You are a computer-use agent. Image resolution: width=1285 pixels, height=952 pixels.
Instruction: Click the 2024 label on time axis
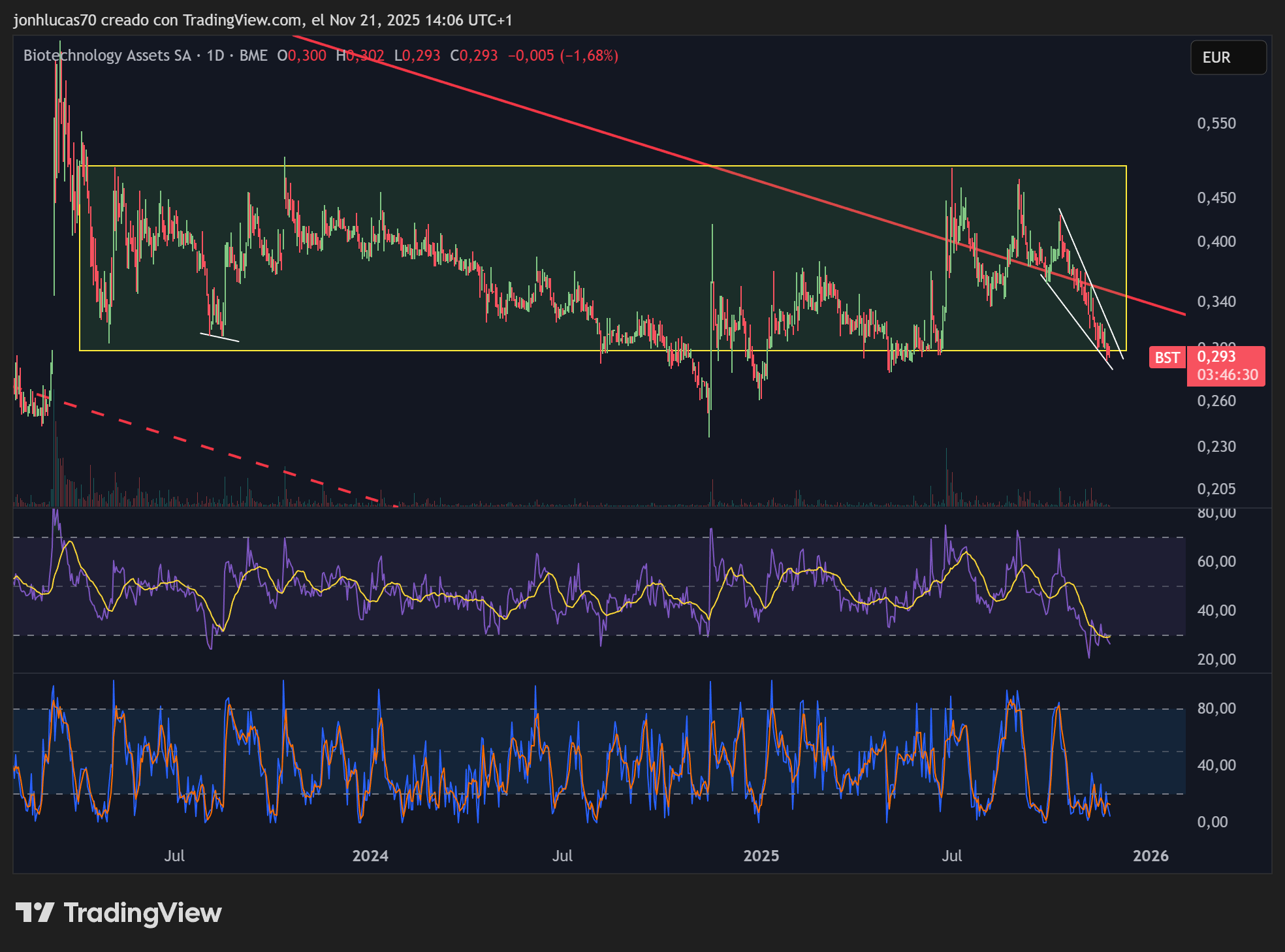point(370,856)
